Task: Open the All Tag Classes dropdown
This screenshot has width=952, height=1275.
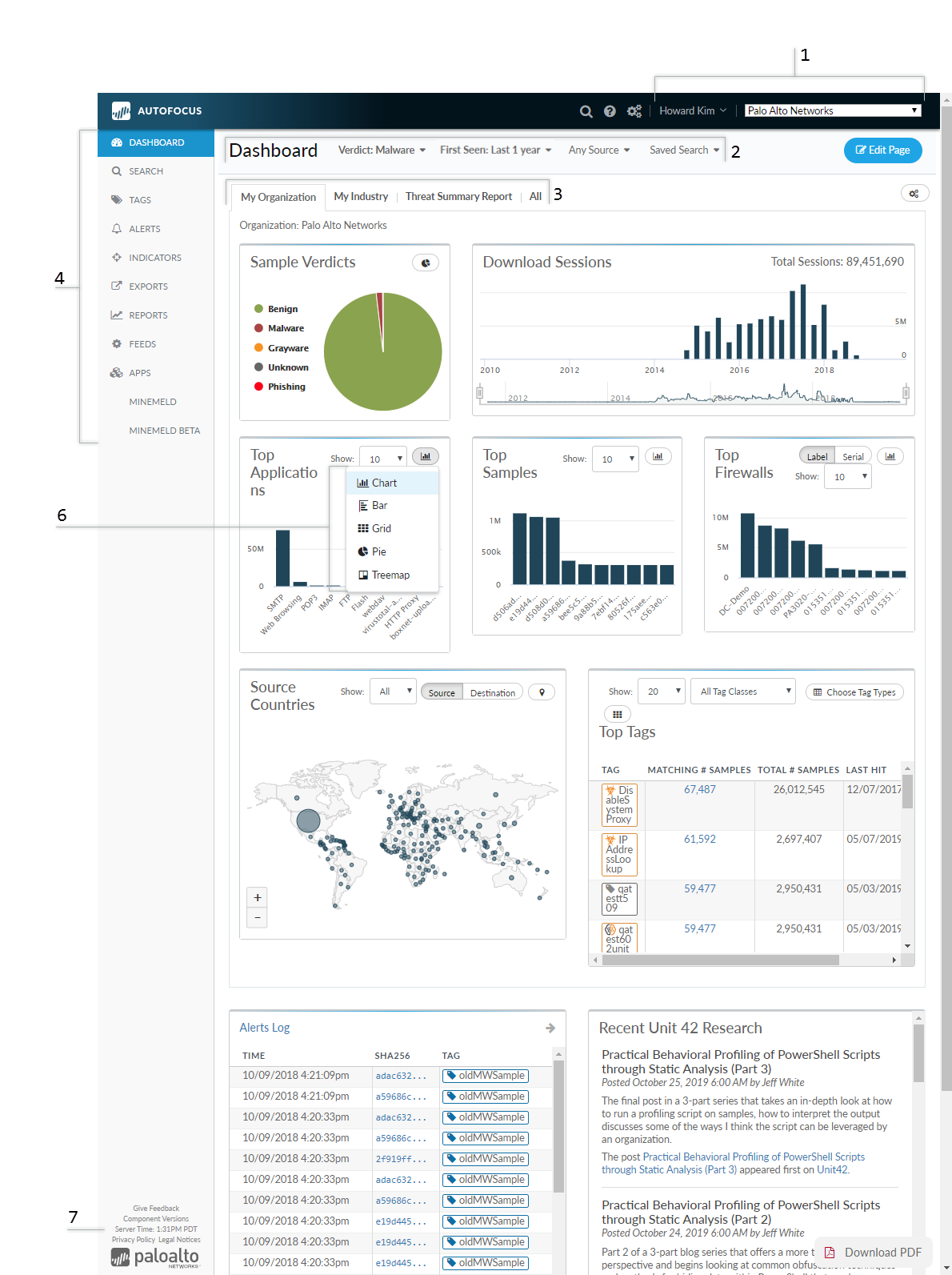Action: [745, 692]
